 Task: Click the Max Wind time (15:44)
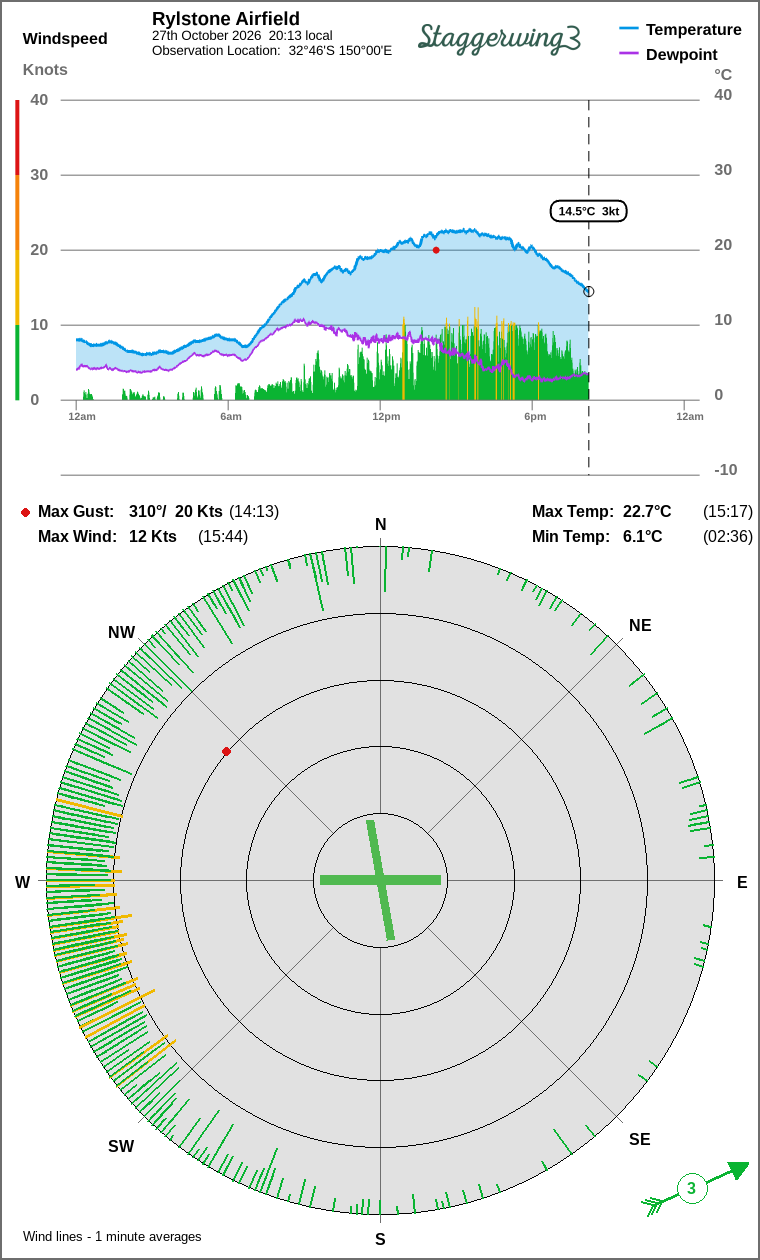223,536
